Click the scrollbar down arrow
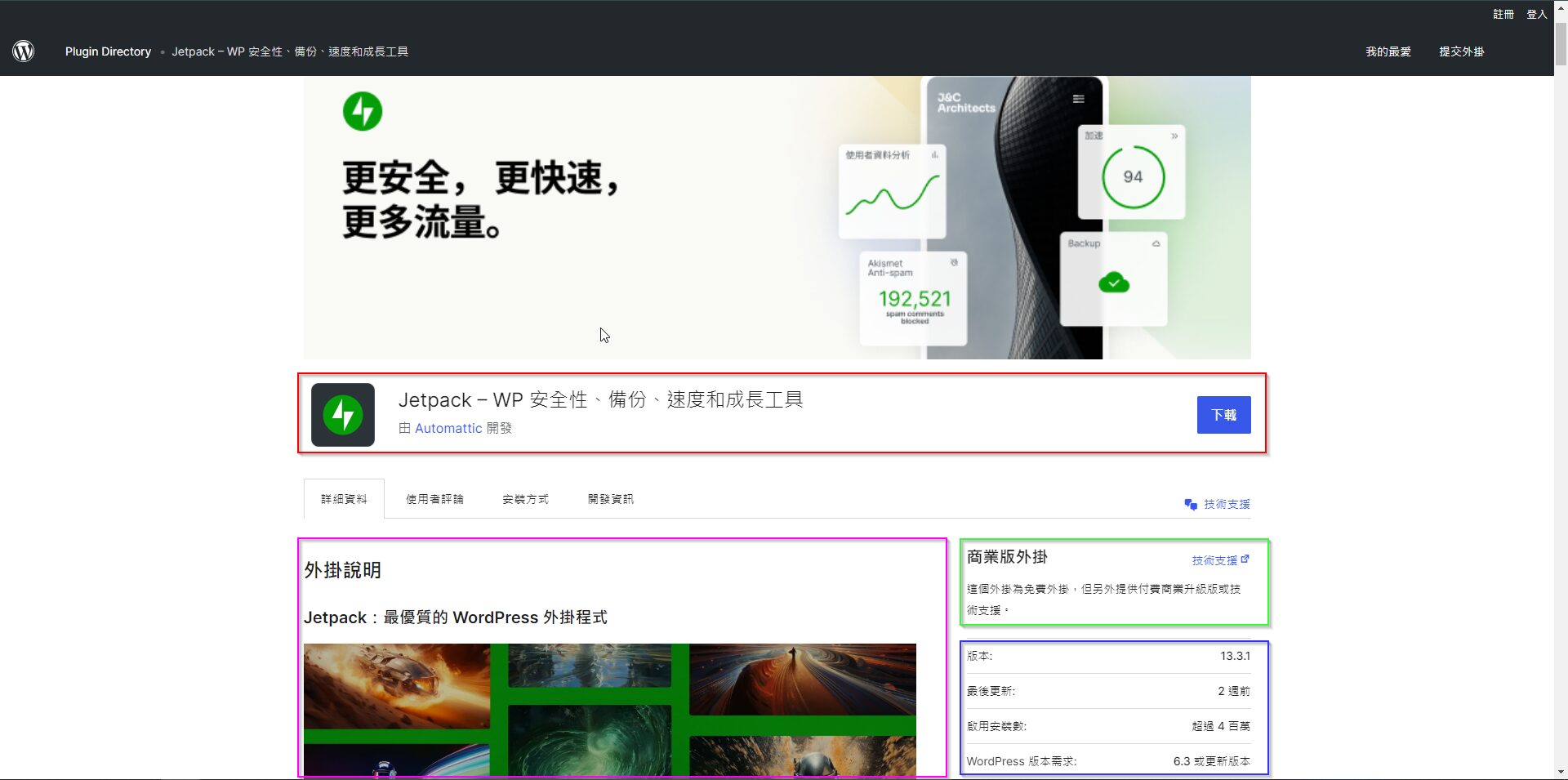This screenshot has height=780, width=1568. point(1561,772)
